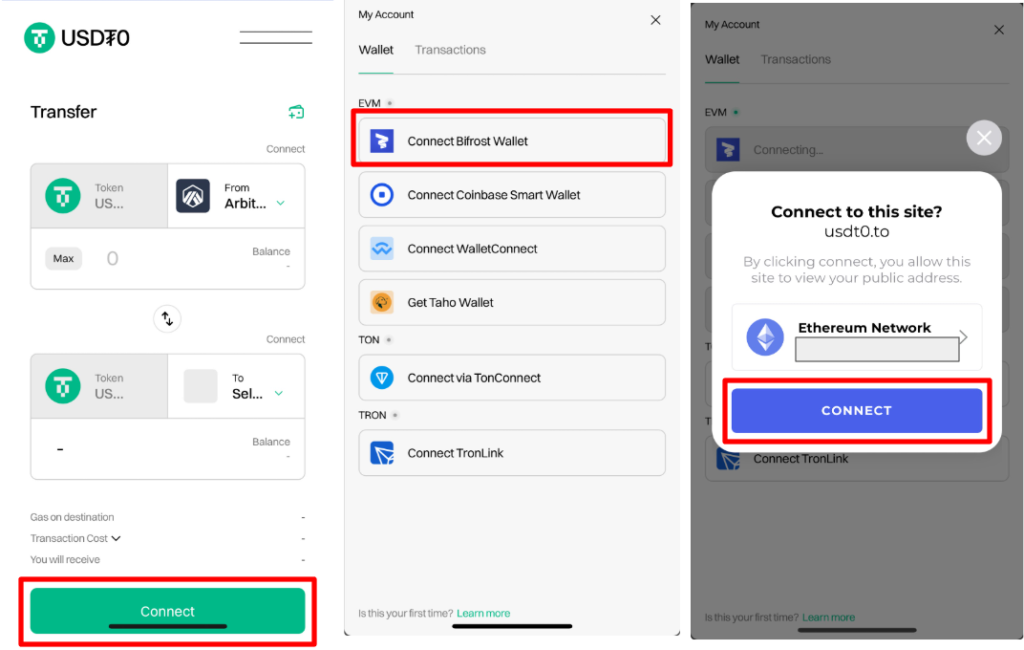Close the right My Account panel

999,30
